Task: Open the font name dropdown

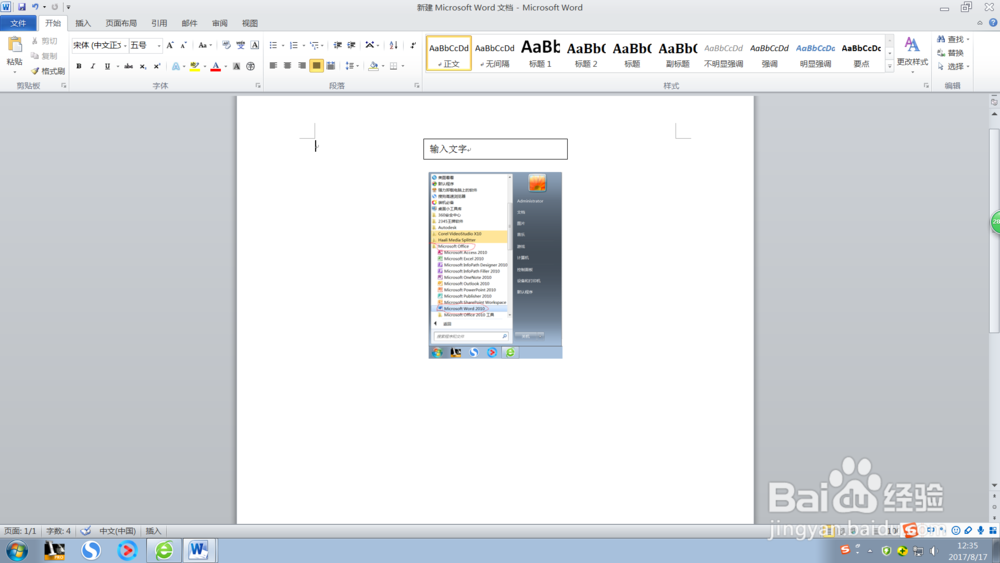Action: tap(125, 45)
